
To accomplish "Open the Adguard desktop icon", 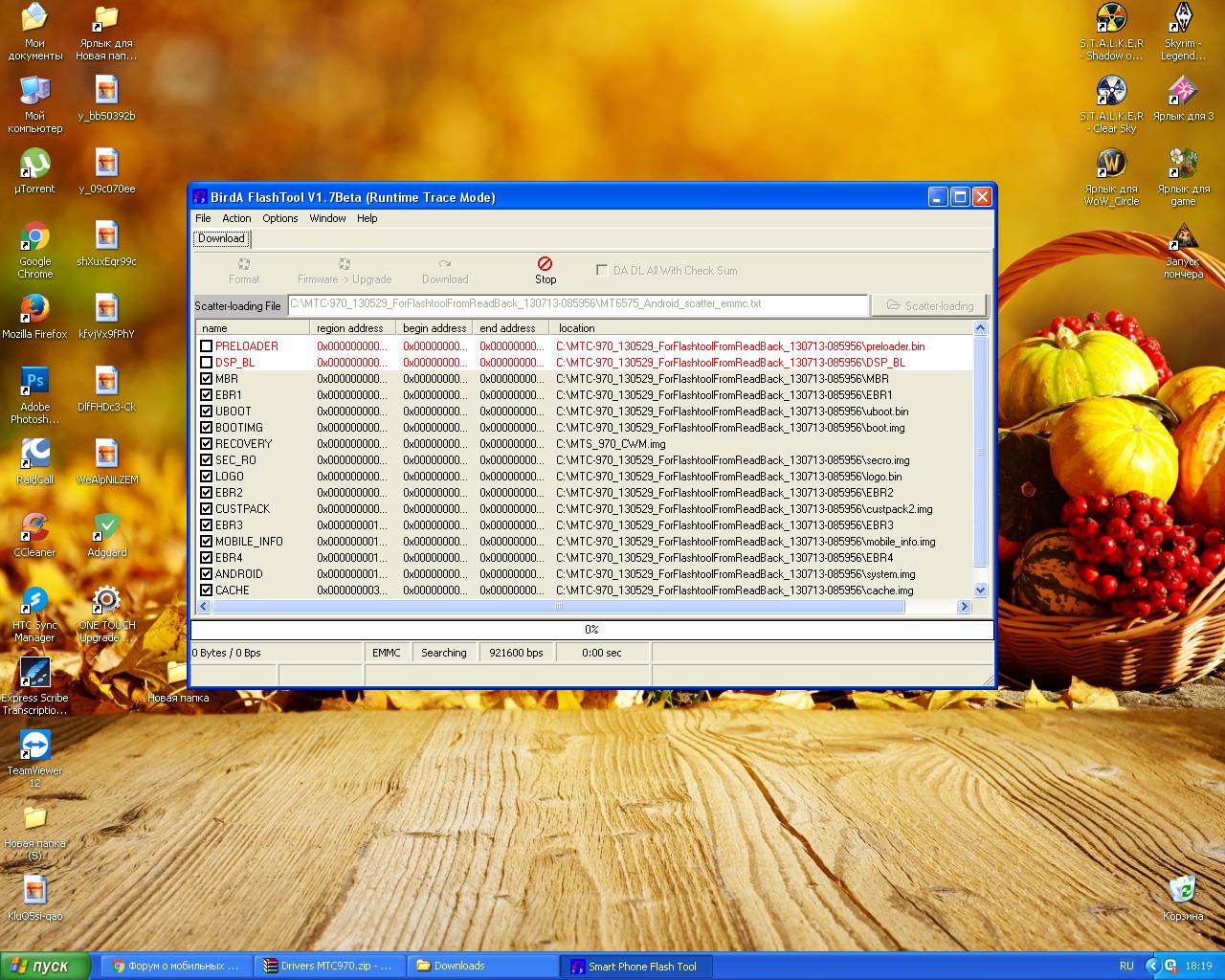I will coord(107,527).
